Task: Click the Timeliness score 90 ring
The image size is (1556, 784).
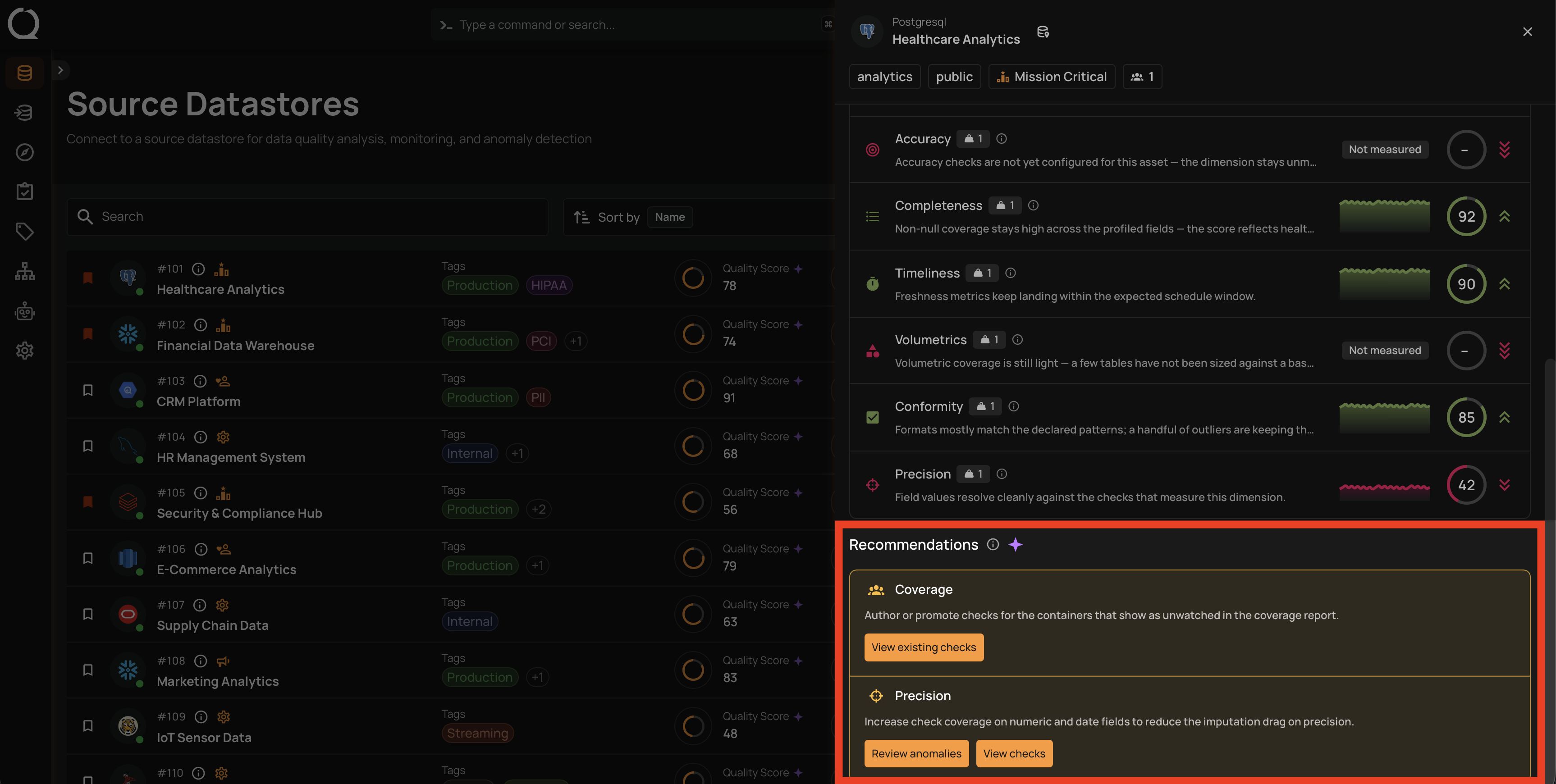Action: point(1466,284)
